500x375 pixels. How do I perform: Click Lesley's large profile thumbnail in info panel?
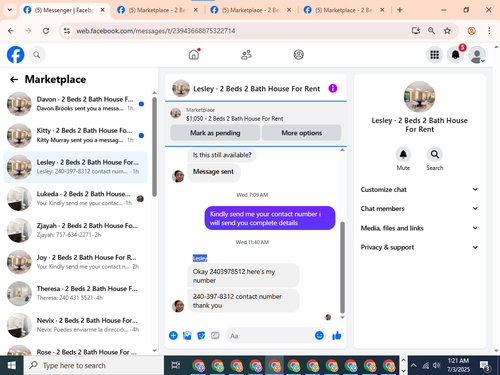point(419,97)
